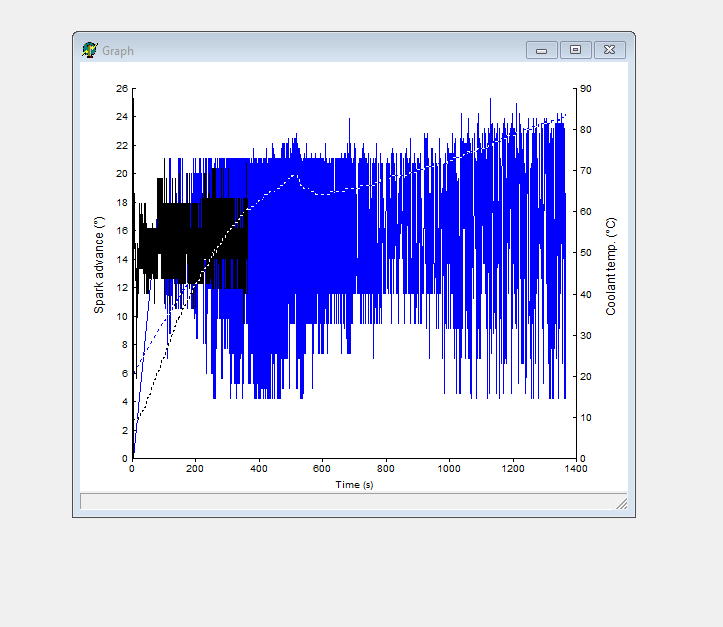Image resolution: width=723 pixels, height=627 pixels.
Task: Click the 'Spark advance (°)' axis label
Action: coord(99,265)
